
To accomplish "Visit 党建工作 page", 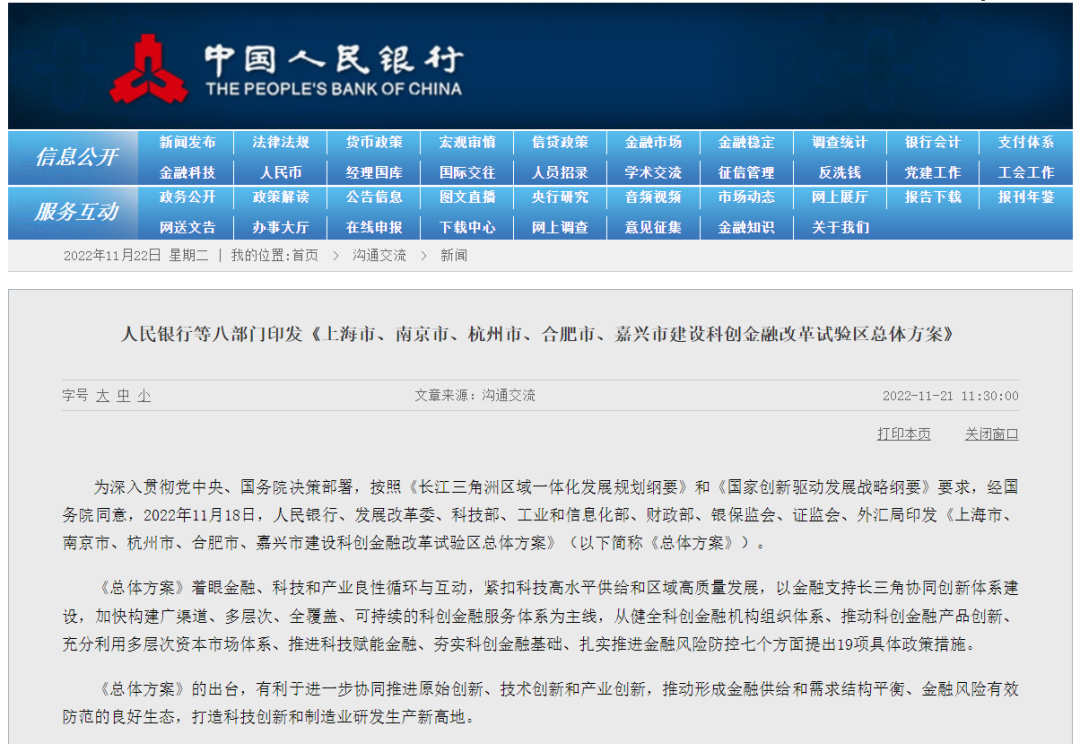I will [x=933, y=173].
